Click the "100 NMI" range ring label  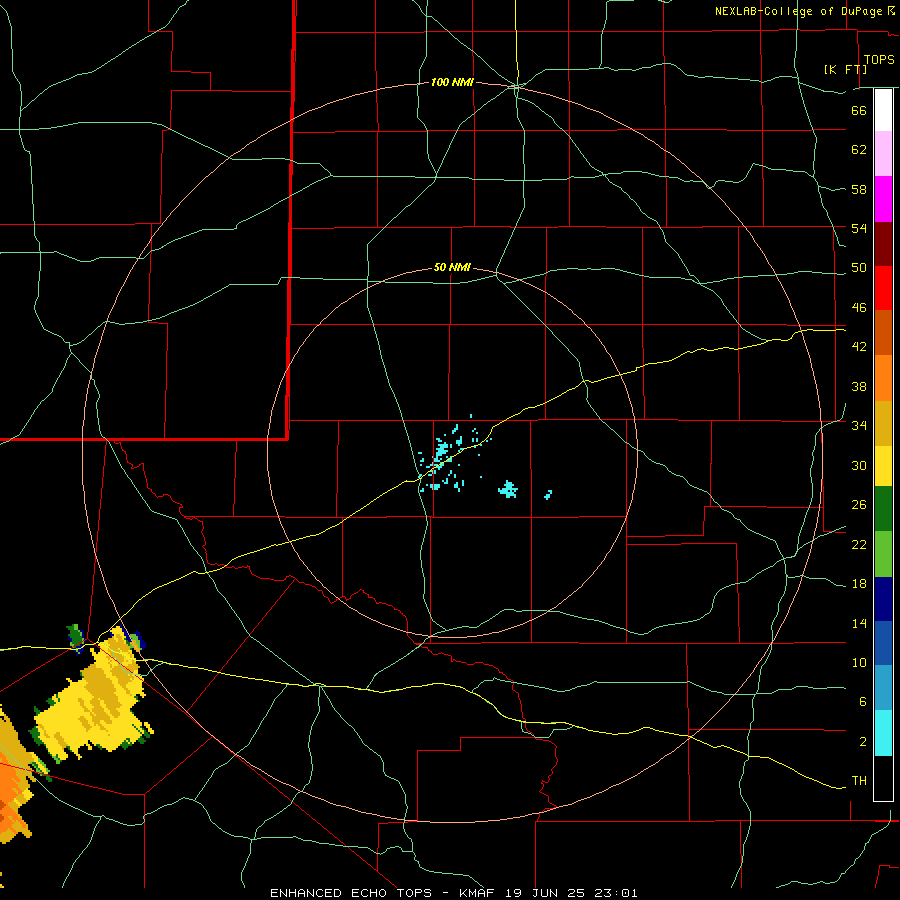point(452,83)
